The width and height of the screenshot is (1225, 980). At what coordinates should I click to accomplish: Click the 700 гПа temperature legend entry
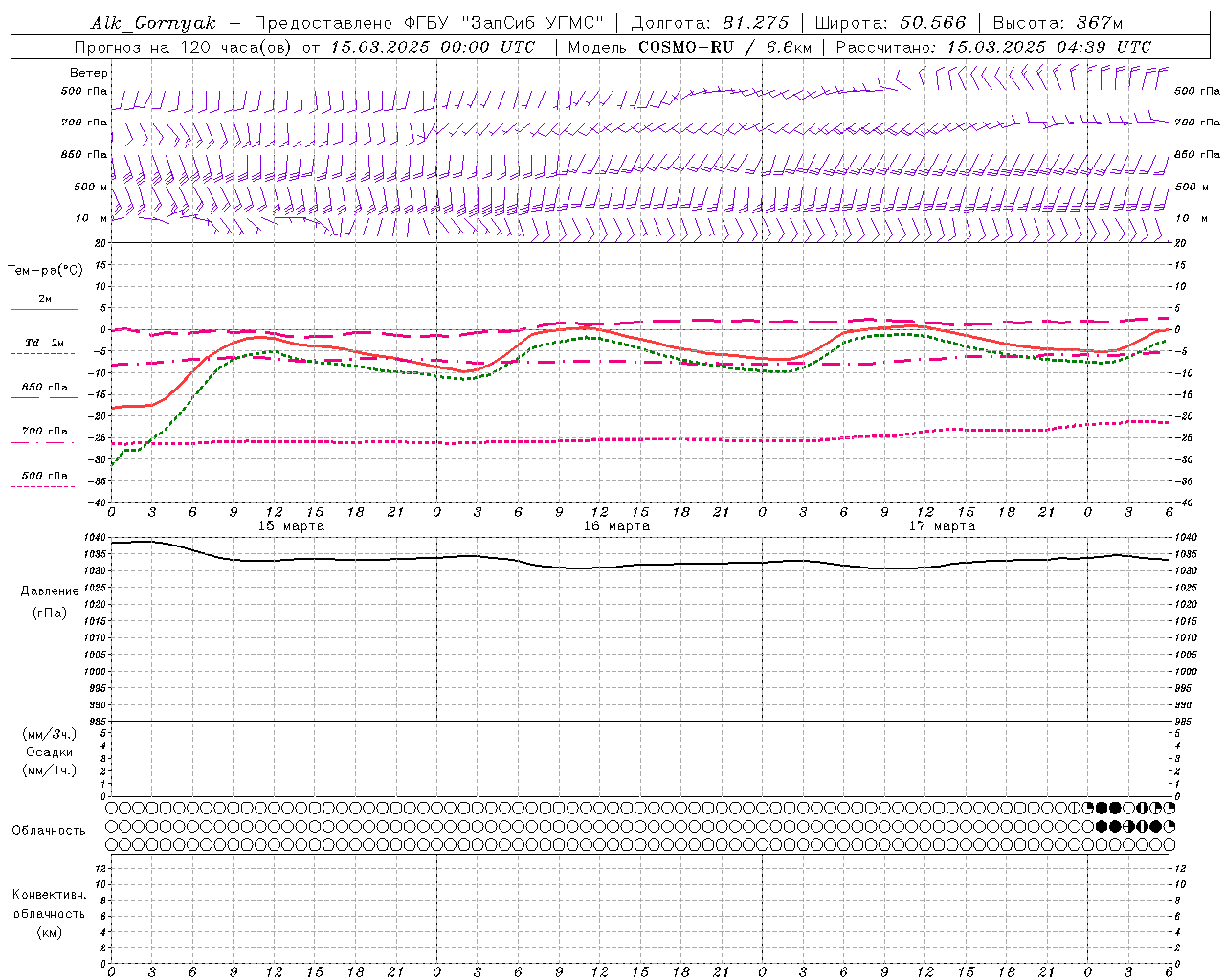tap(45, 431)
